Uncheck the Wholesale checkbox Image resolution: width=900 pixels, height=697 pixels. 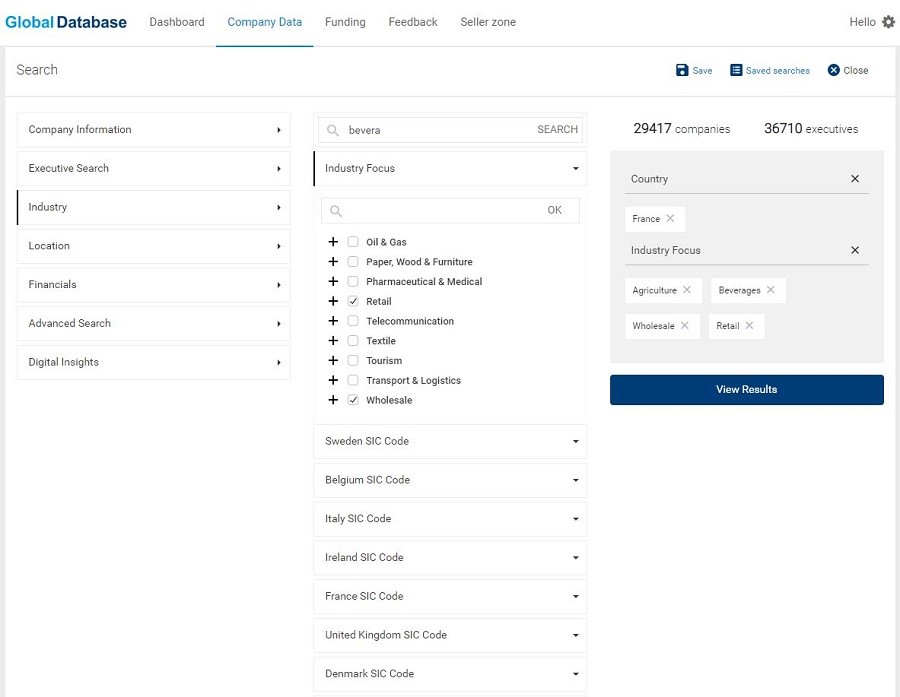353,400
